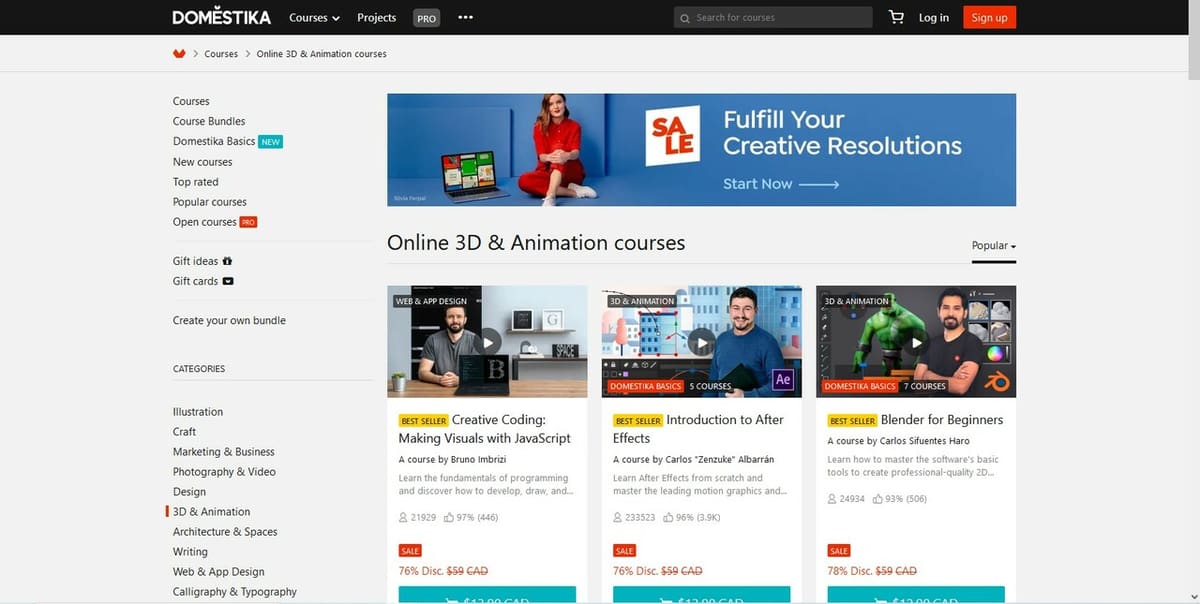Click the thumbs-up icon showing 96% (3.9K)
This screenshot has height=604, width=1200.
(668, 517)
